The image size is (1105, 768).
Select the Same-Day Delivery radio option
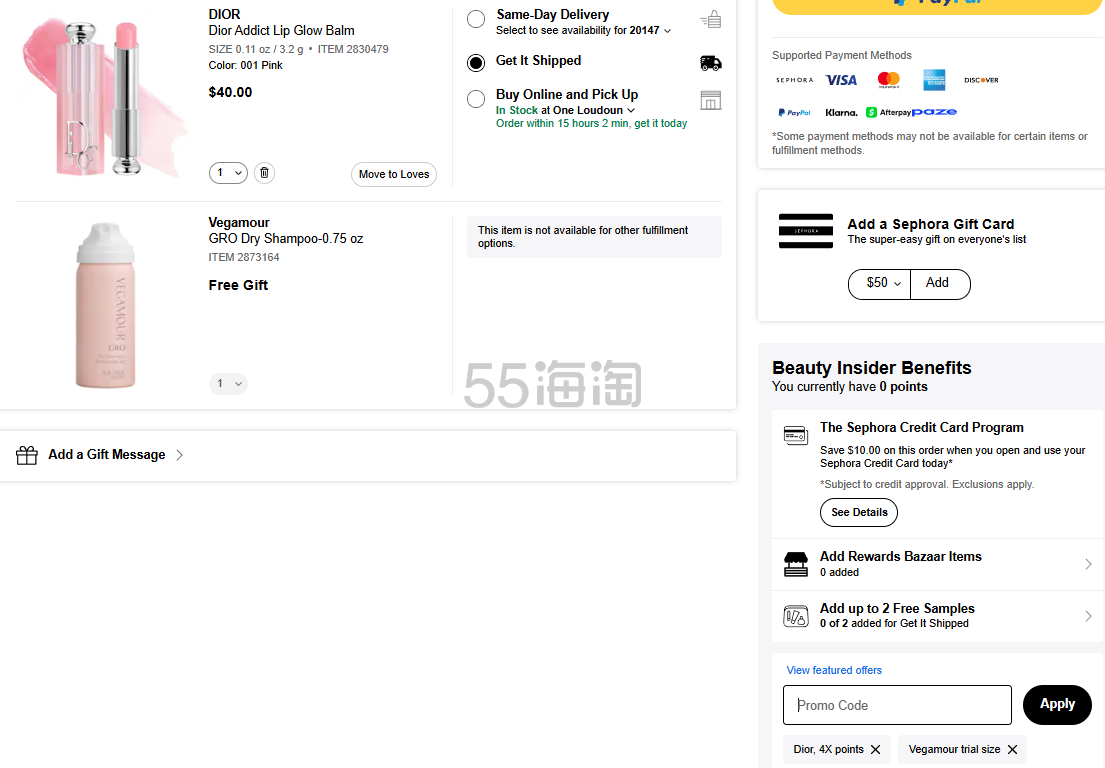476,19
